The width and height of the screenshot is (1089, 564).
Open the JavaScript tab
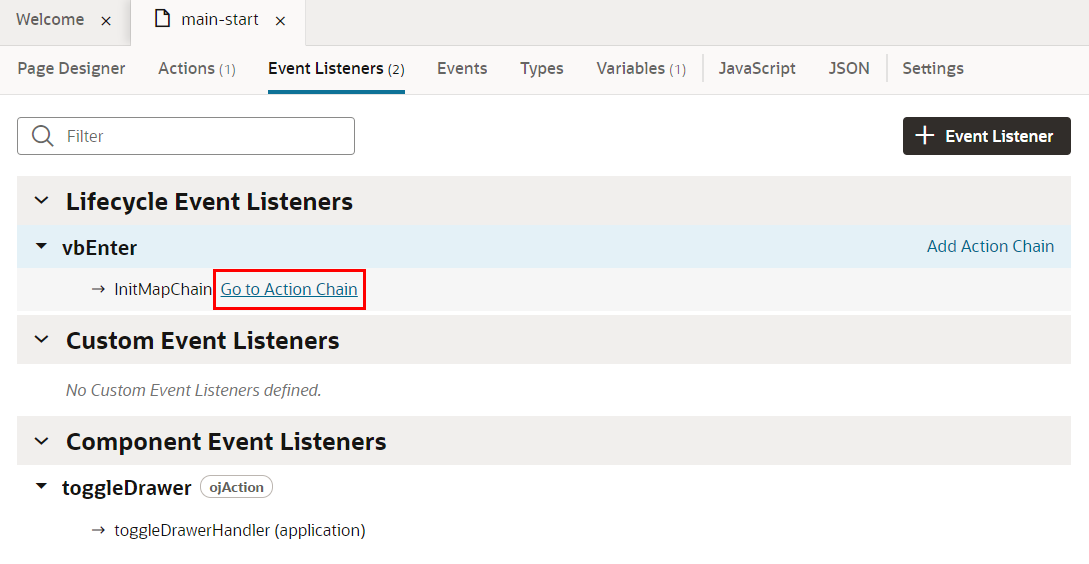coord(757,68)
